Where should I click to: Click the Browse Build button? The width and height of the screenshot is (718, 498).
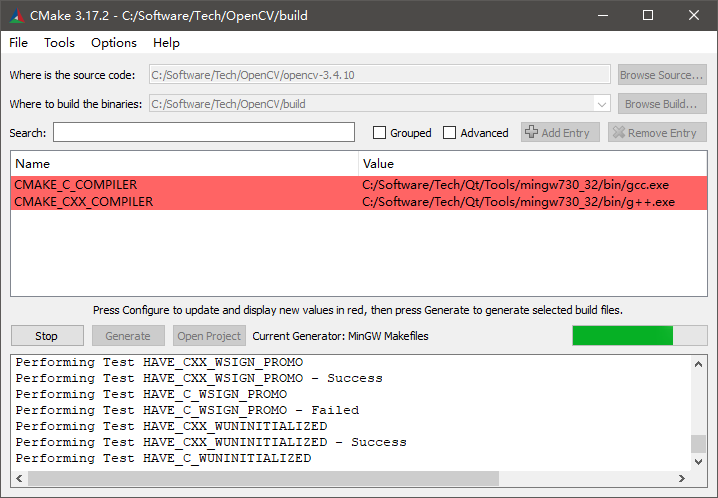662,104
